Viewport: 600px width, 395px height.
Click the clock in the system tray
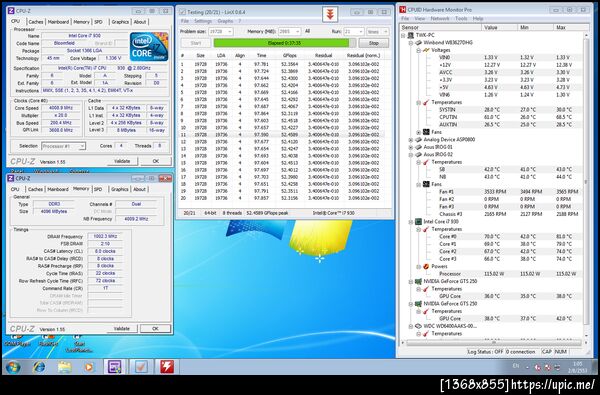pyautogui.click(x=577, y=367)
